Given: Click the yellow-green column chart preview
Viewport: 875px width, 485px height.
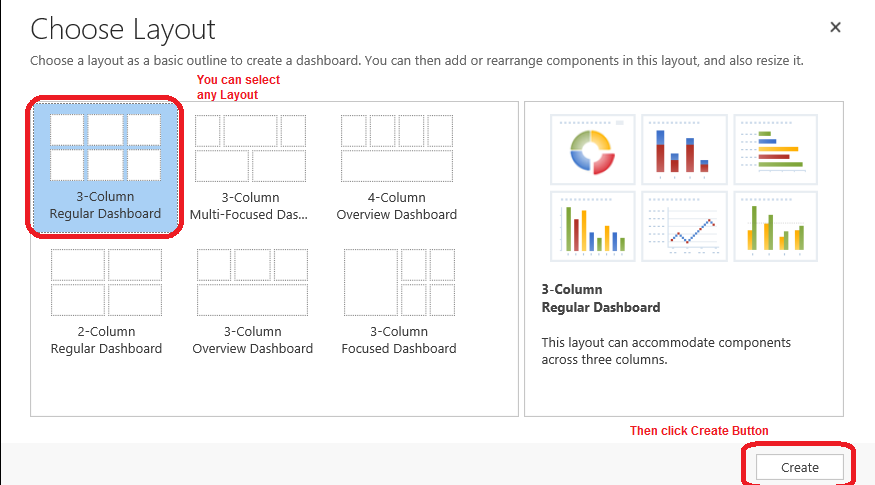Looking at the screenshot, I should 776,226.
